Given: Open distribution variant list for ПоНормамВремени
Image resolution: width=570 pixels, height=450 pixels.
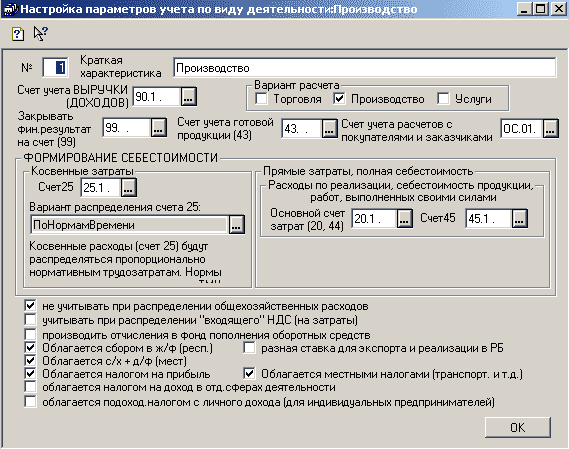Looking at the screenshot, I should pos(237,225).
